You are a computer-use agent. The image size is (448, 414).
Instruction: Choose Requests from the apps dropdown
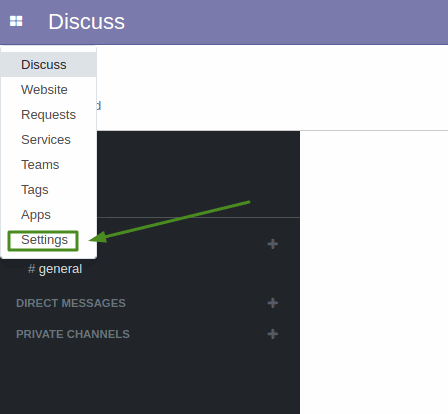[49, 115]
